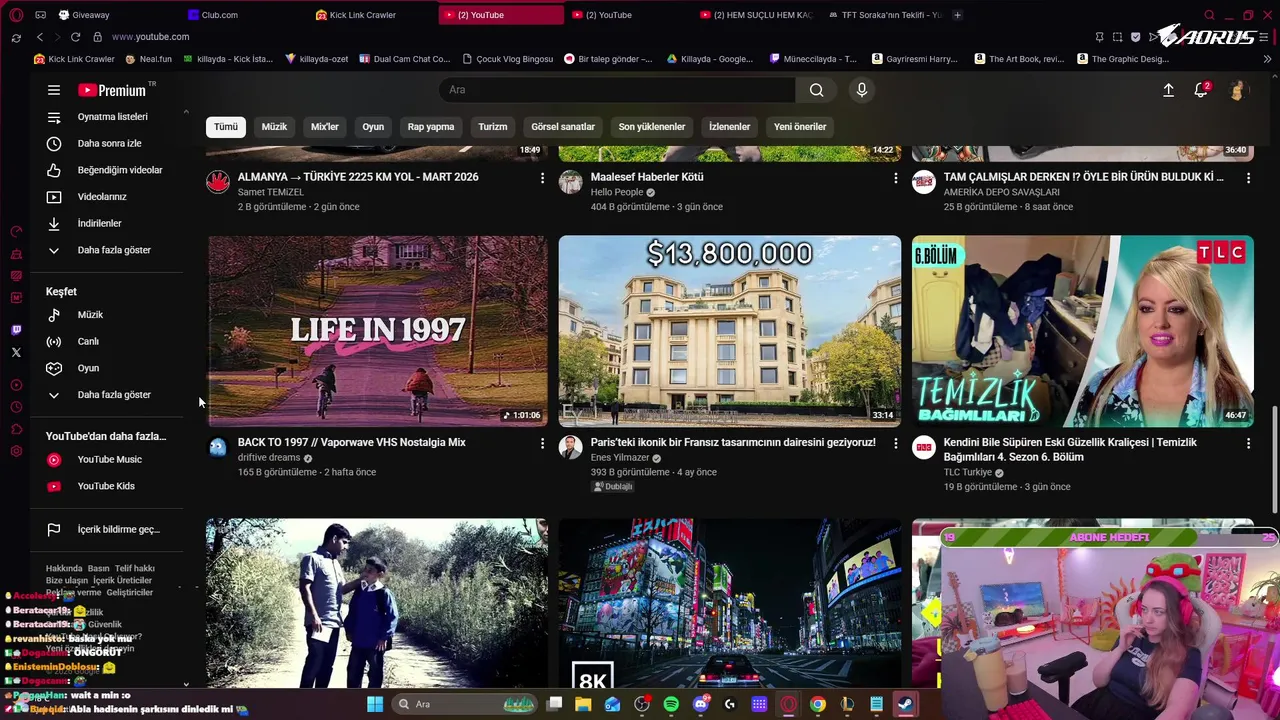The height and width of the screenshot is (720, 1280).
Task: Select the Turizm filter chip
Action: (x=493, y=127)
